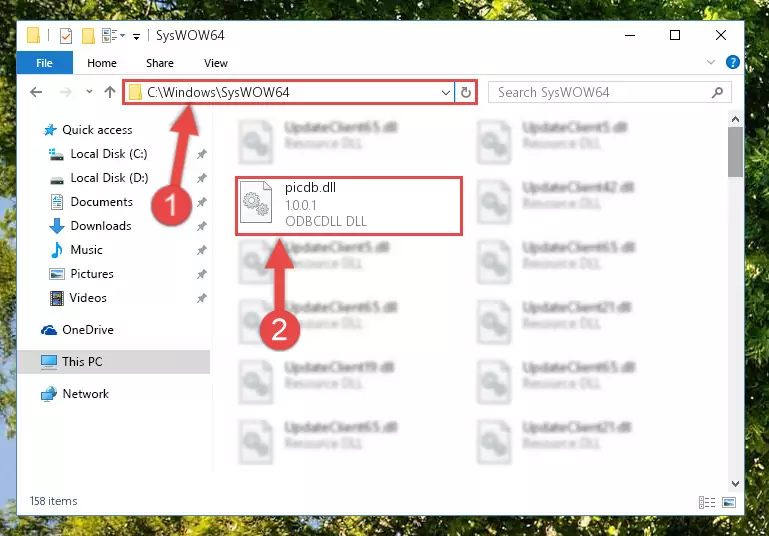This screenshot has height=536, width=769.
Task: Click the pin icon next to Local Disk (C:)
Action: pyautogui.click(x=202, y=154)
